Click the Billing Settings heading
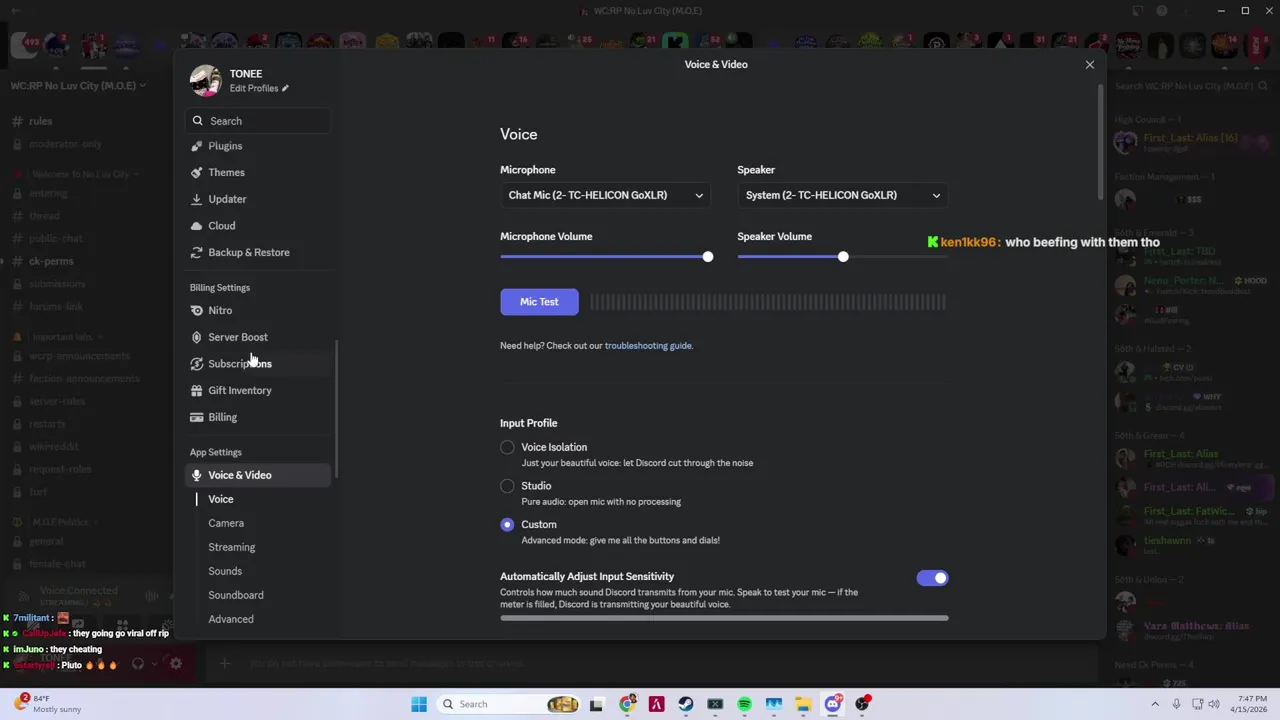This screenshot has width=1280, height=720. pos(220,288)
